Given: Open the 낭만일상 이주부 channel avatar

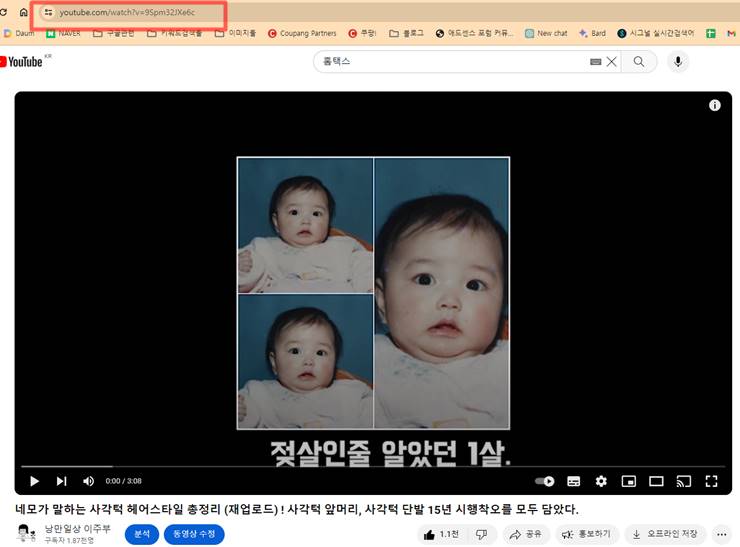Looking at the screenshot, I should (26, 533).
